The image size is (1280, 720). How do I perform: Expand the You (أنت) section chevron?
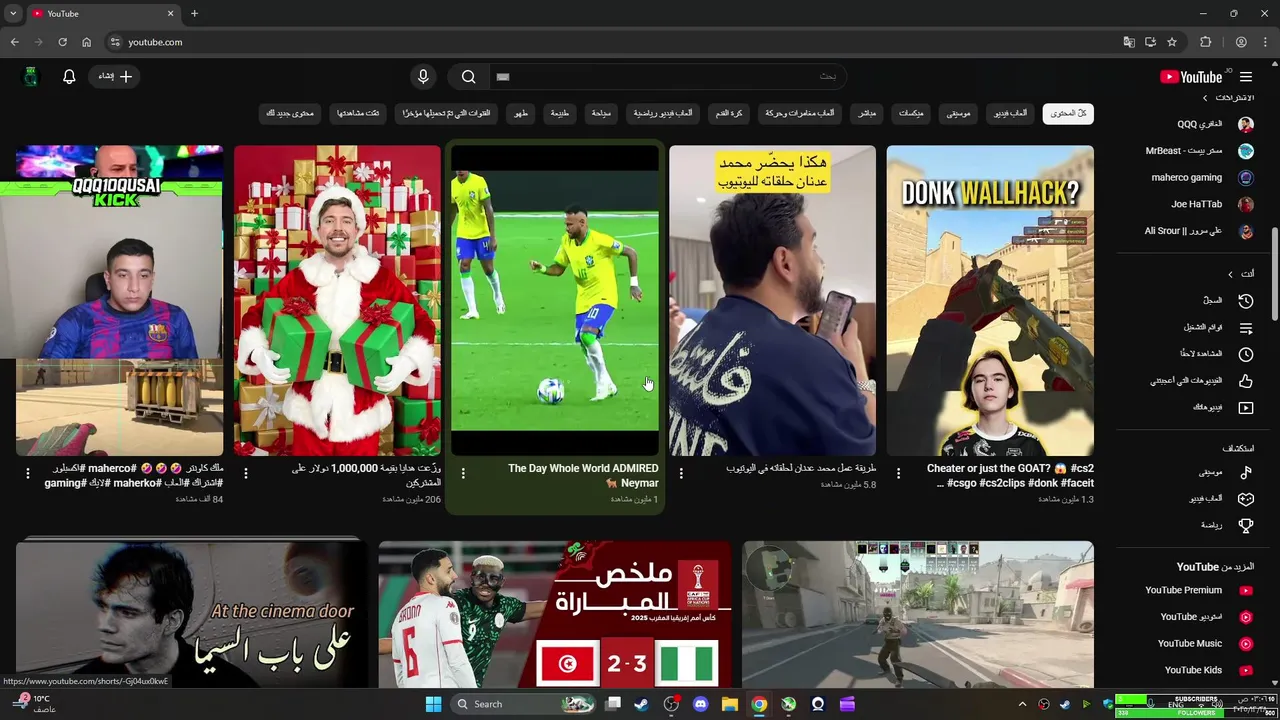click(1230, 274)
